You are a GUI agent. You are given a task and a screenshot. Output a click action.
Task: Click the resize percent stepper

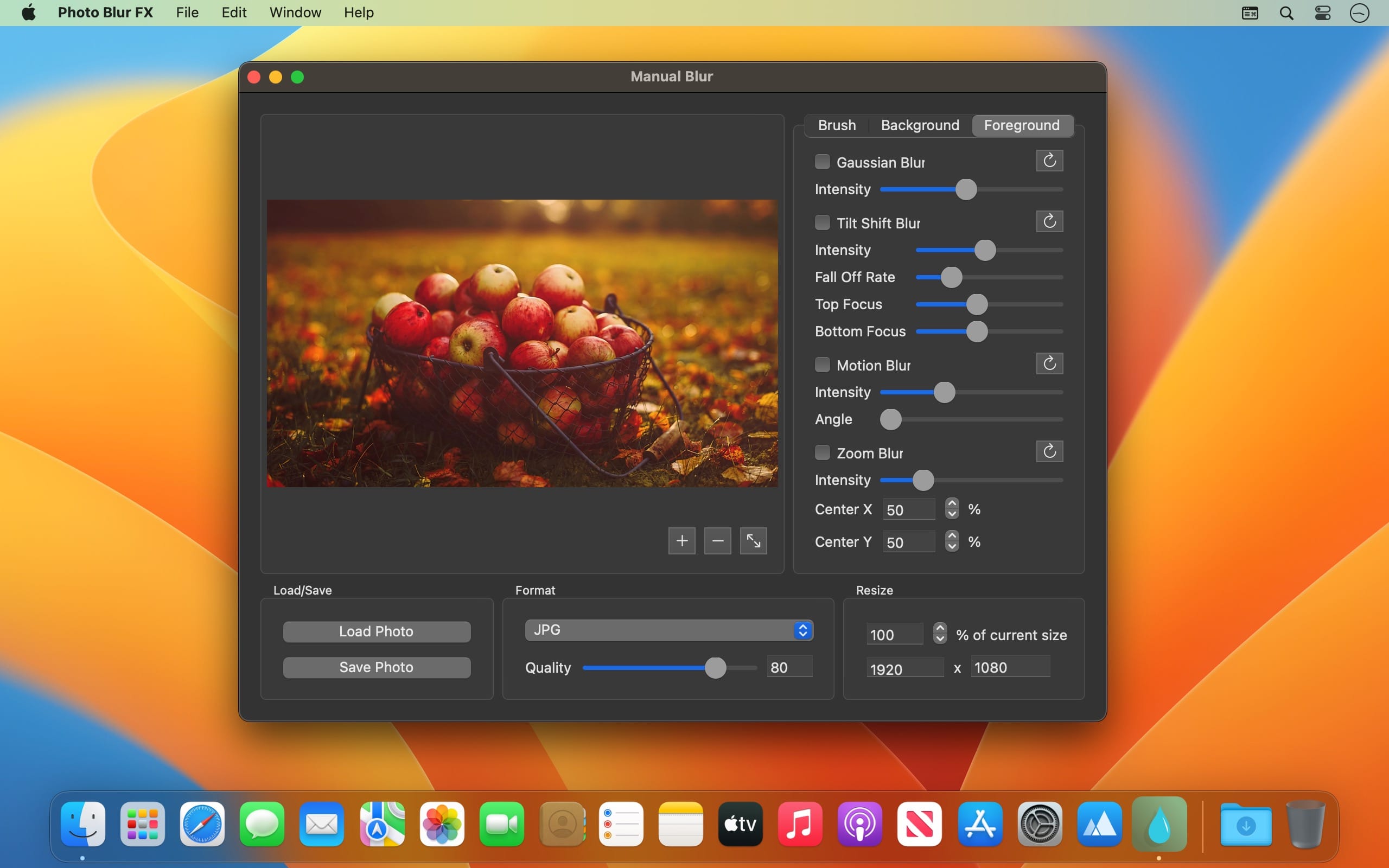pos(940,633)
